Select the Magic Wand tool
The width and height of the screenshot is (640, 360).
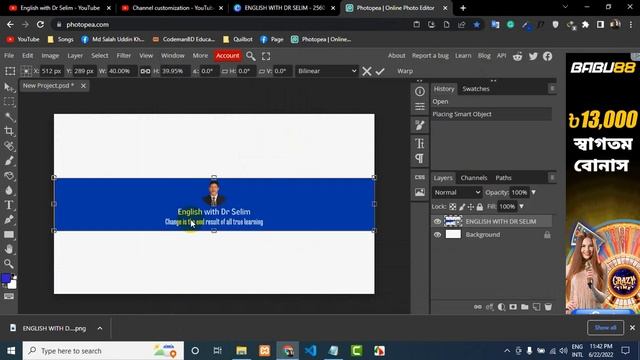point(9,117)
